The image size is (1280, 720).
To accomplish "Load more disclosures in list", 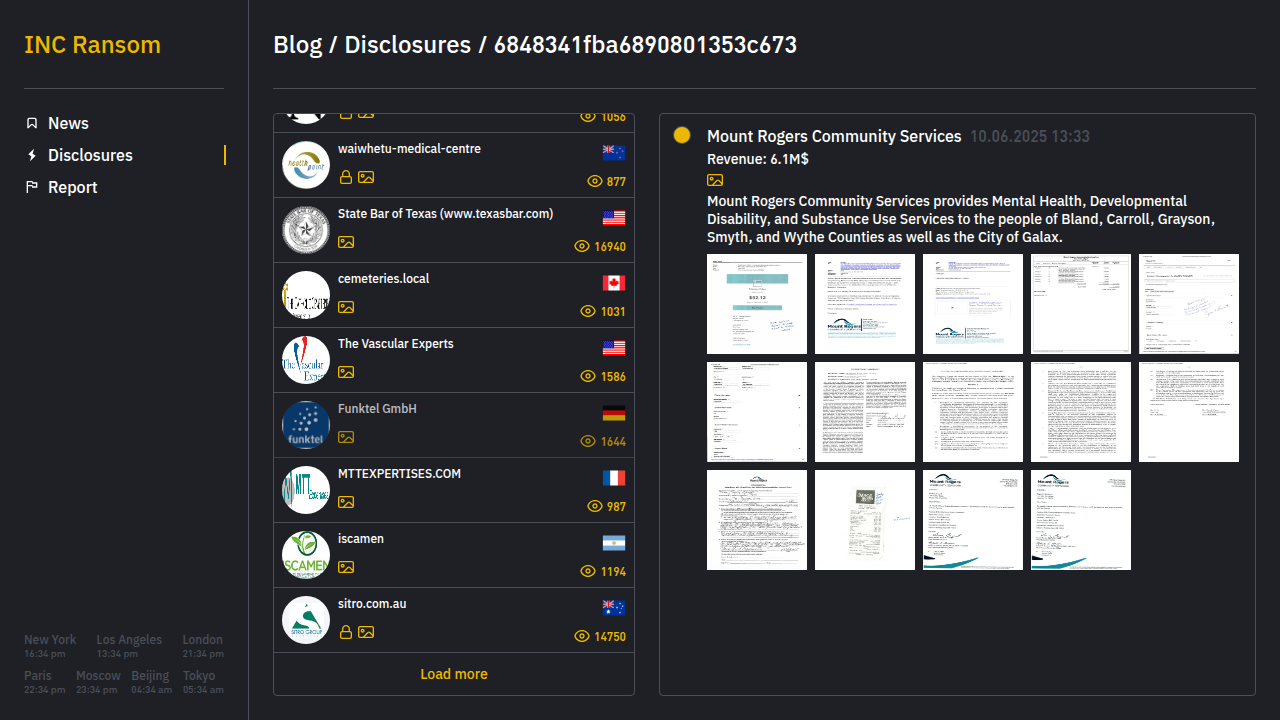I will point(454,674).
